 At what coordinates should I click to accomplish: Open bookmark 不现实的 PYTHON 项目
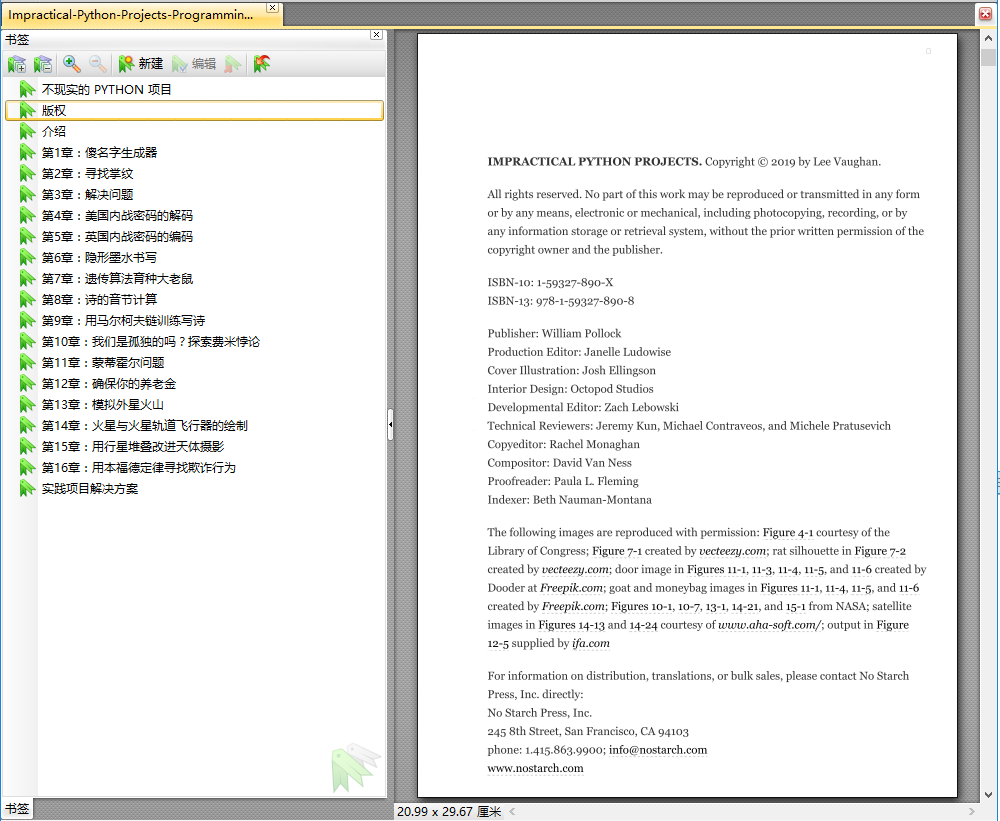coord(107,89)
